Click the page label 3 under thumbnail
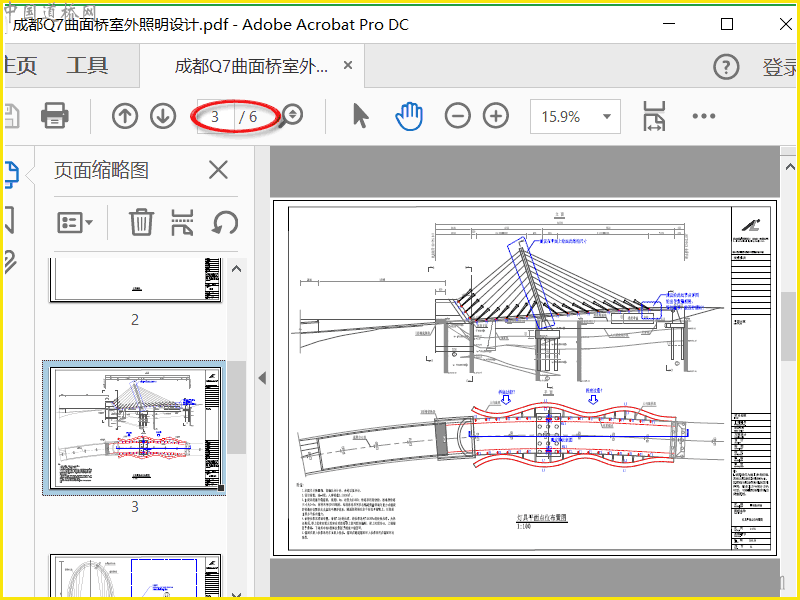 pyautogui.click(x=135, y=507)
